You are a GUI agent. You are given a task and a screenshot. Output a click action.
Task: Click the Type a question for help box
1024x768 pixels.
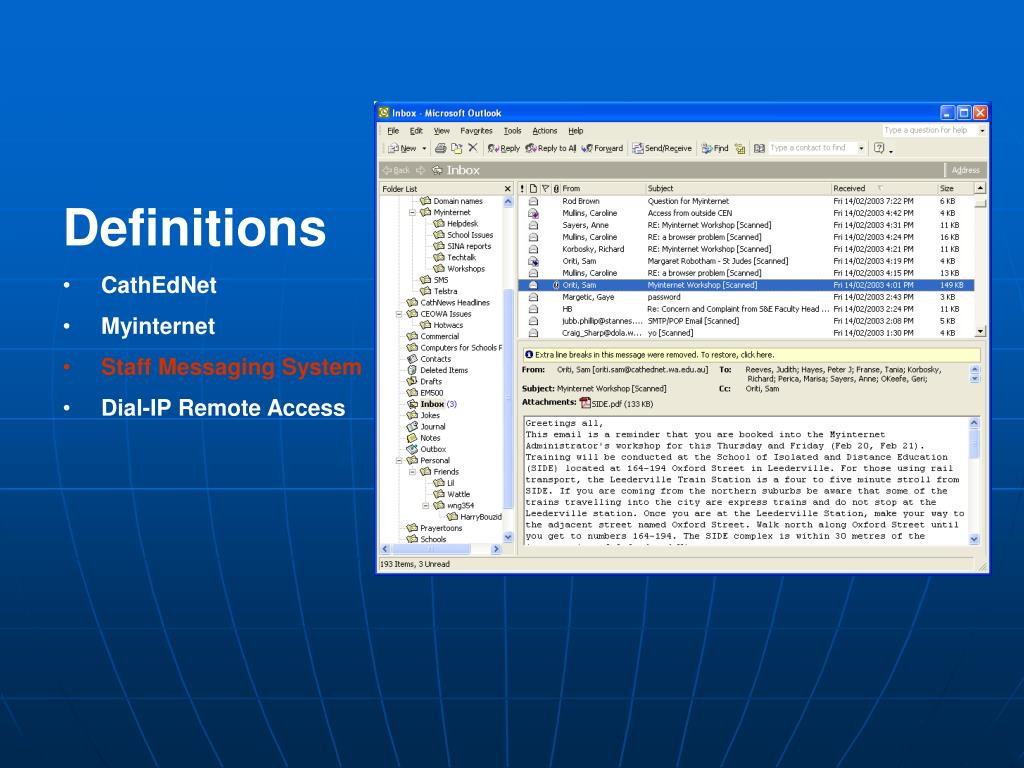tap(929, 131)
